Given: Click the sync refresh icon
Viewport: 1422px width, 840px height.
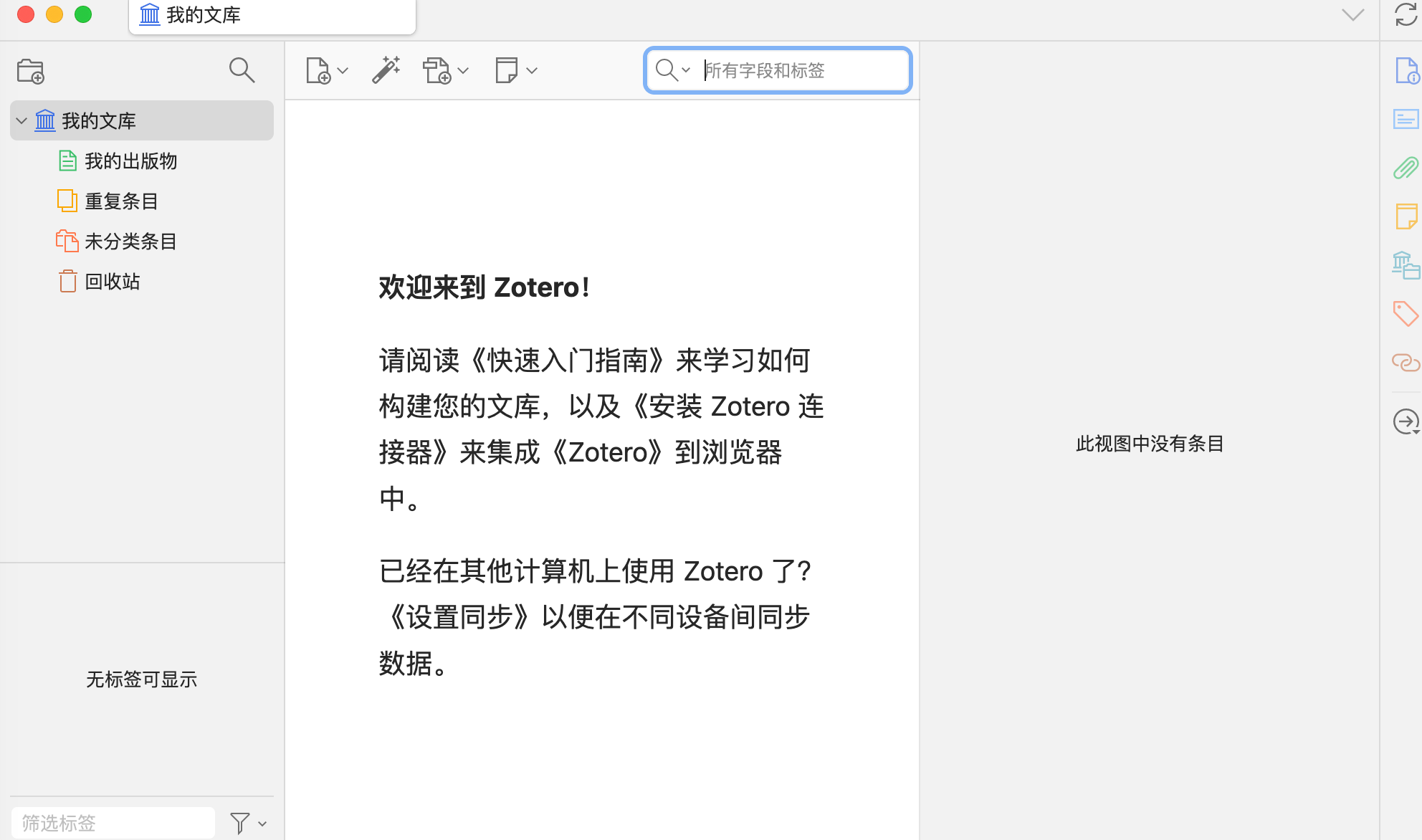Looking at the screenshot, I should [1406, 14].
